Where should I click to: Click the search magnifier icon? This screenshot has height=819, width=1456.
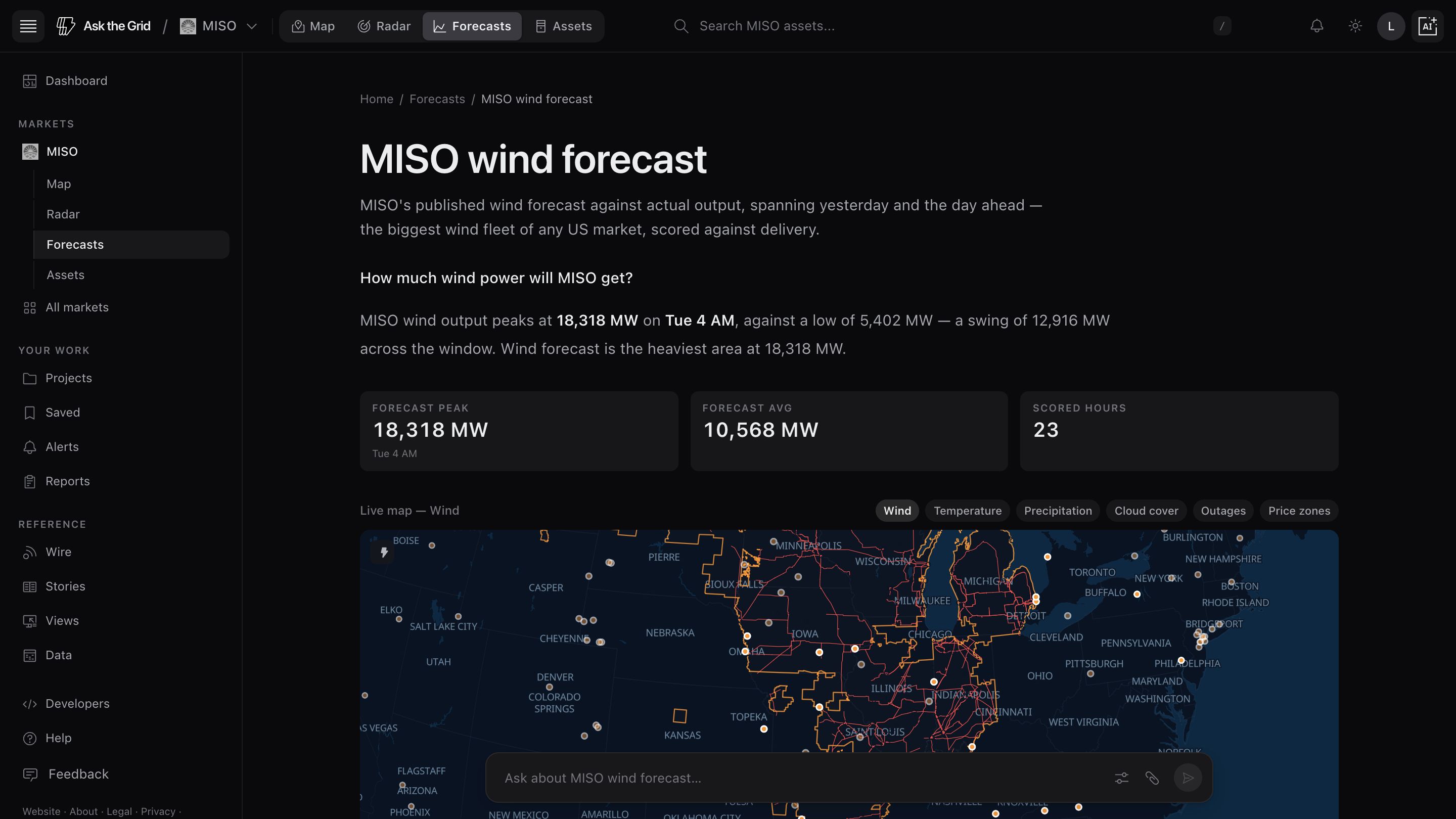pos(681,26)
